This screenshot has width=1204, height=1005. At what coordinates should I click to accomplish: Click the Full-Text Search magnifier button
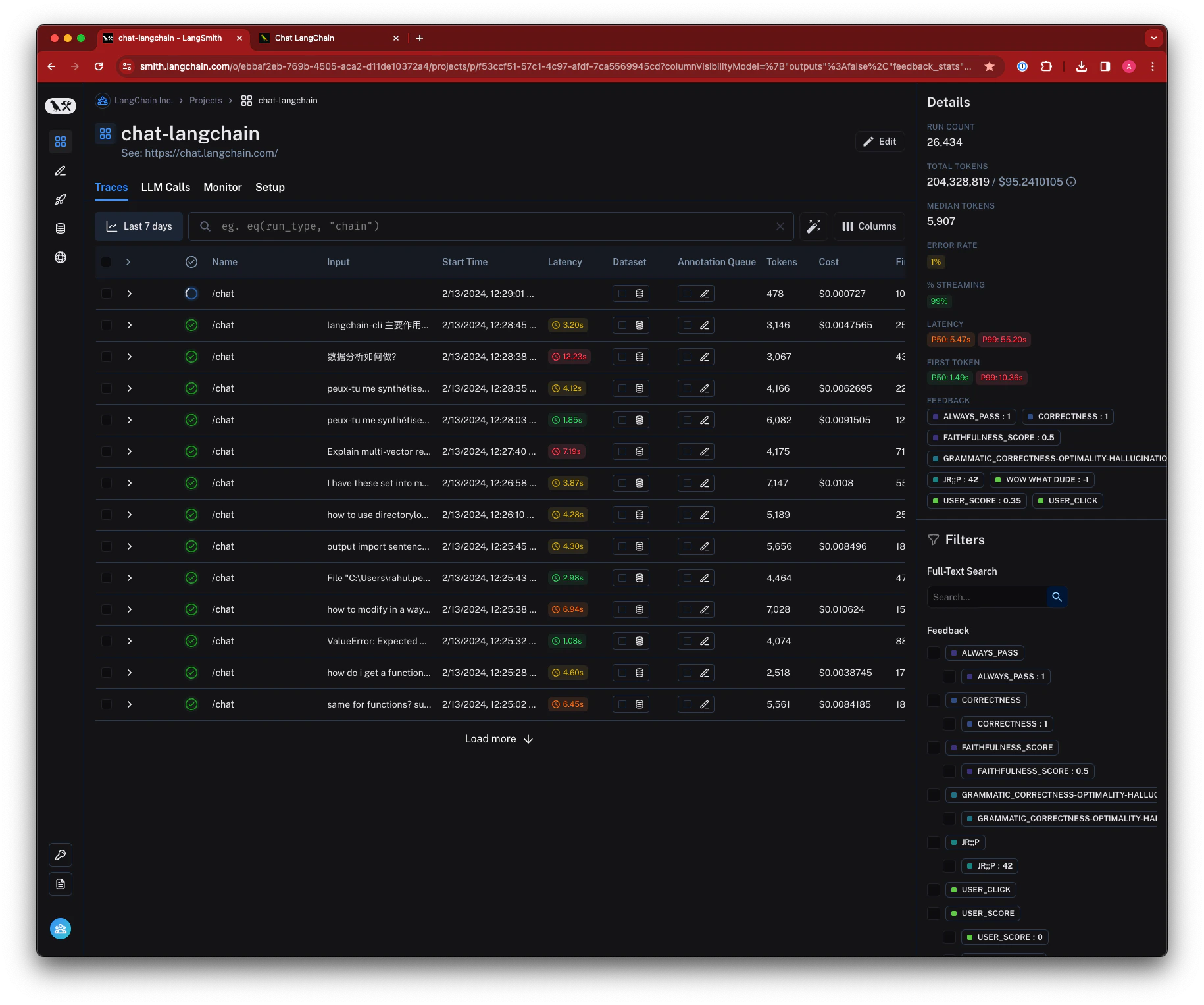click(x=1057, y=597)
